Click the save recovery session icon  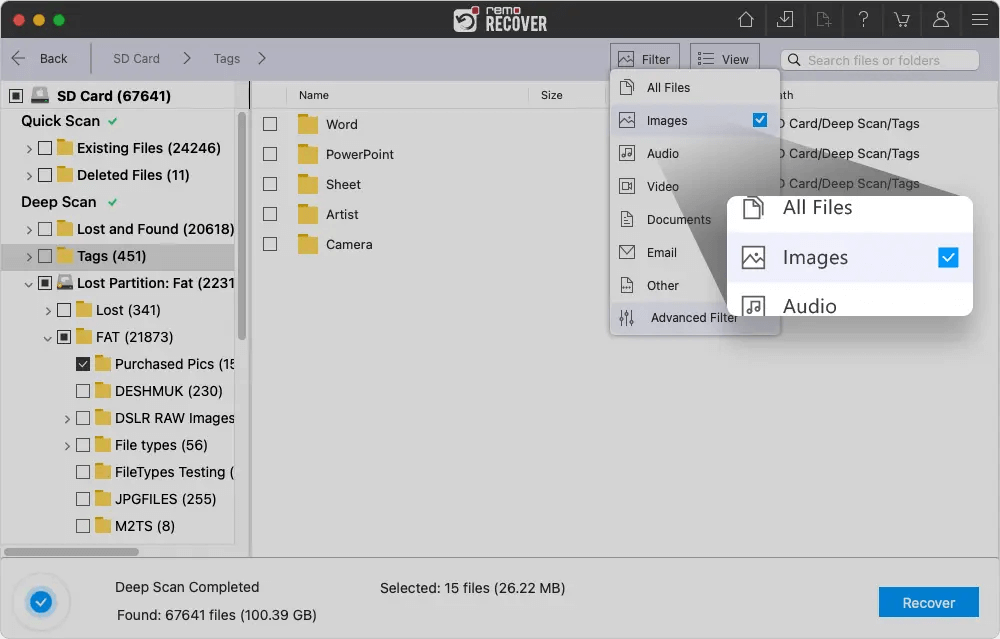pos(784,19)
